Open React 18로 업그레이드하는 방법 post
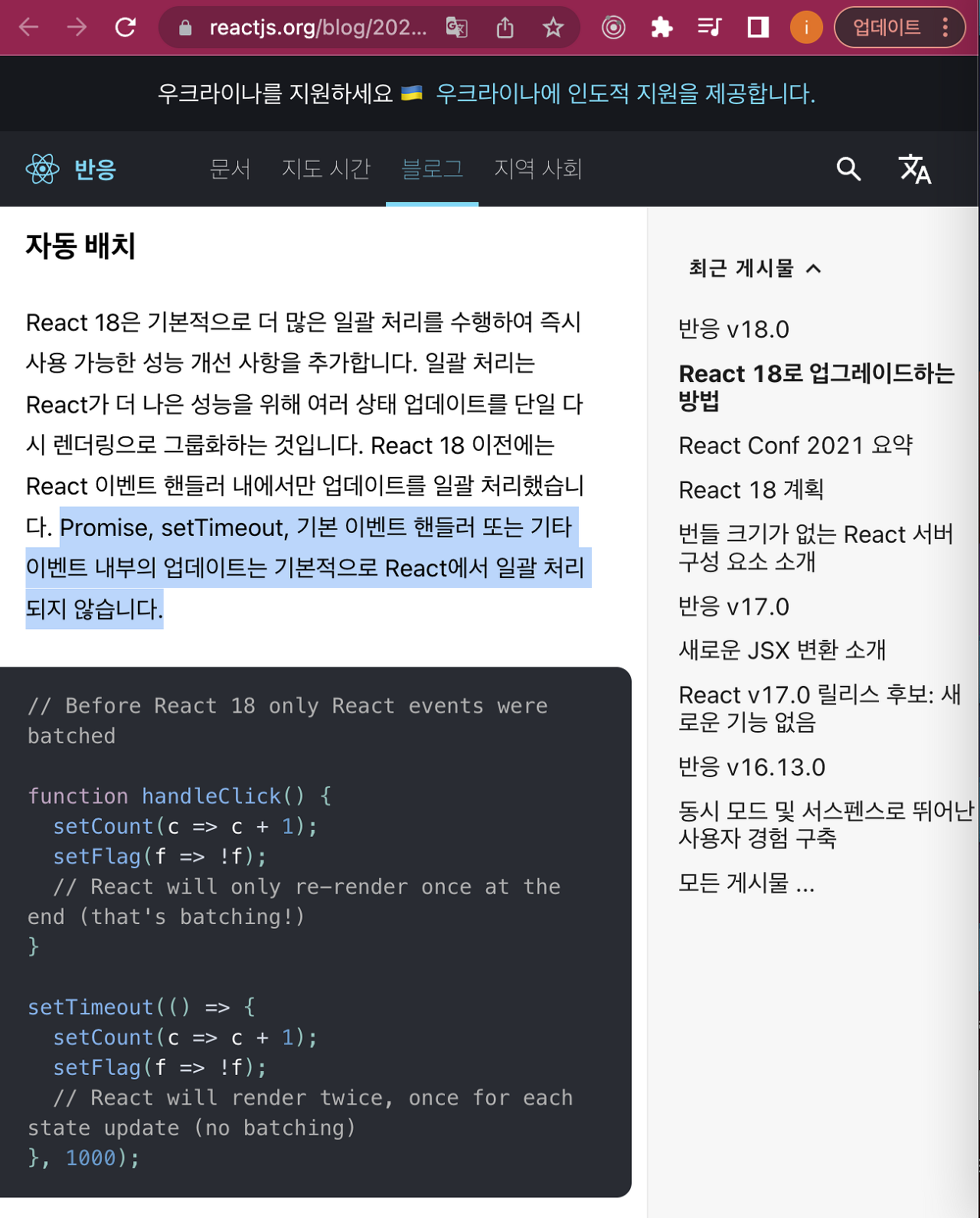Image resolution: width=980 pixels, height=1218 pixels. click(x=816, y=387)
